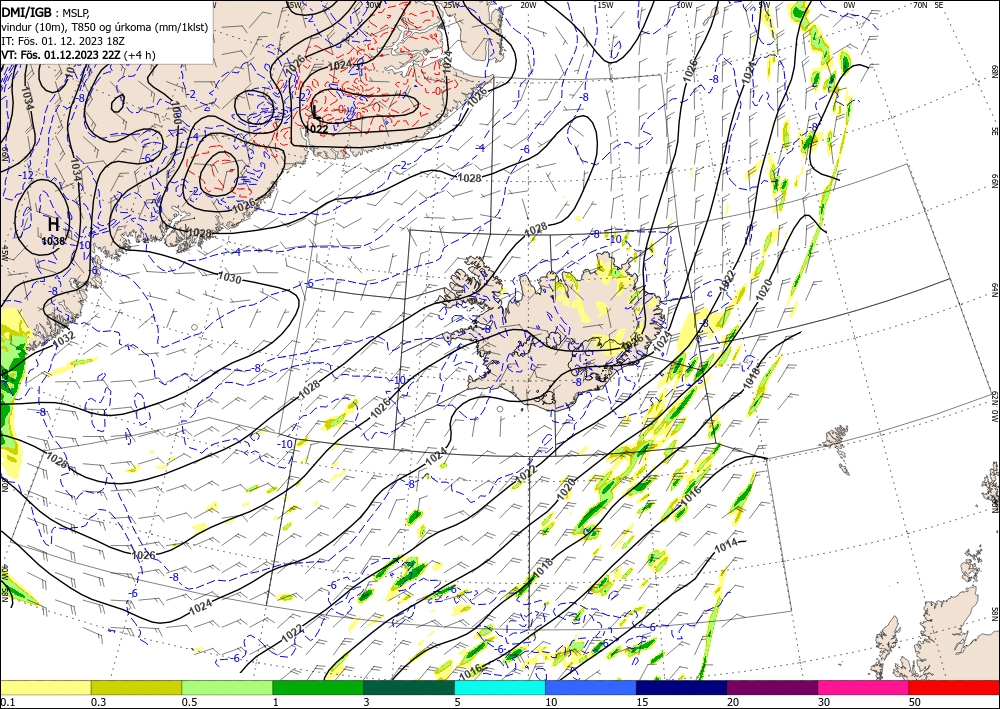Click the olive 0.3 precipitation legend swatch
Screen dimensions: 1000x709
coord(136,687)
